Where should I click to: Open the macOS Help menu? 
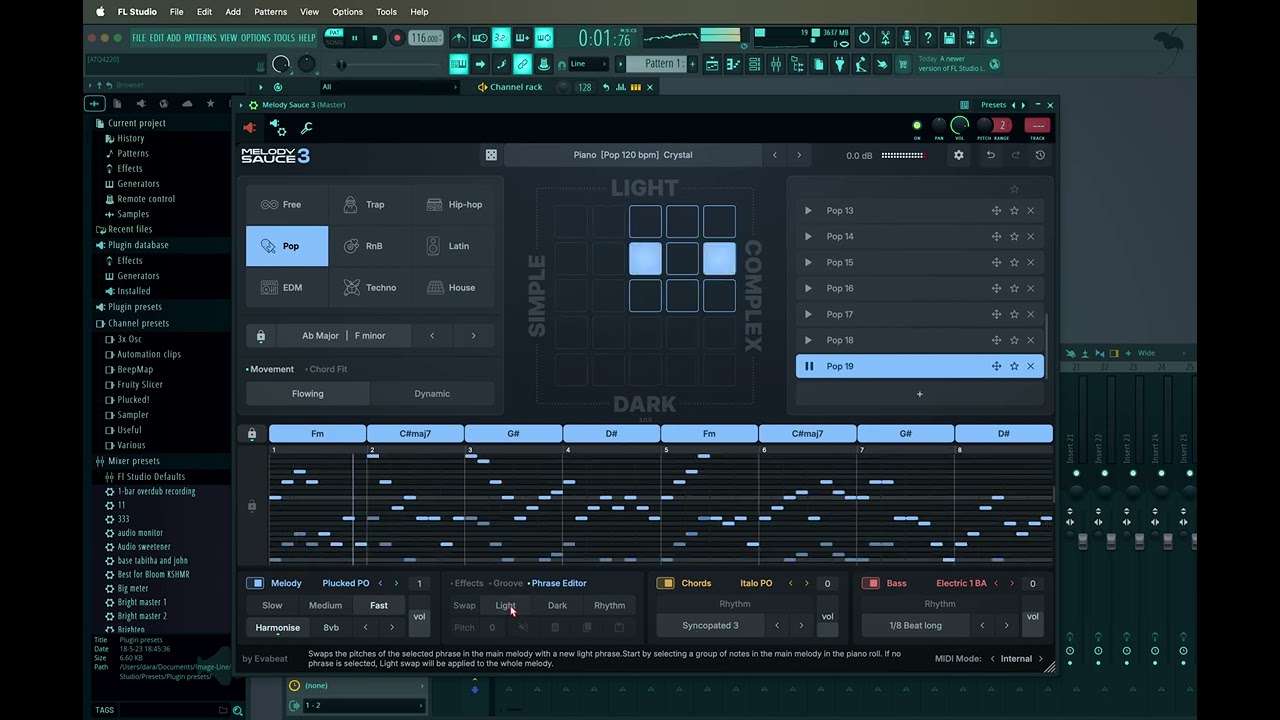[419, 12]
